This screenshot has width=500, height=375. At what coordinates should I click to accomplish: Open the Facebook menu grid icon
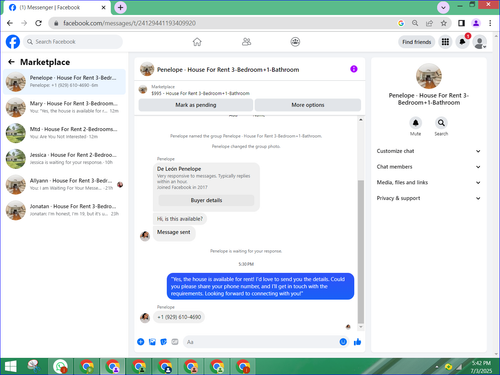pyautogui.click(x=445, y=42)
